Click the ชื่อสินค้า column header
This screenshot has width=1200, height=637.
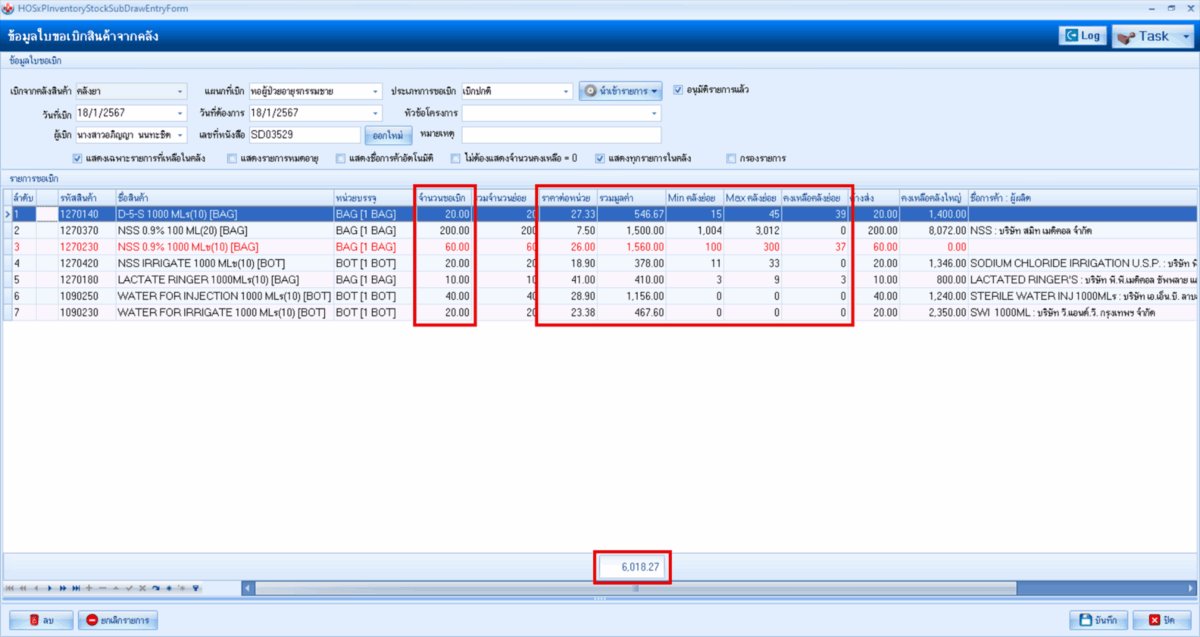(x=223, y=198)
